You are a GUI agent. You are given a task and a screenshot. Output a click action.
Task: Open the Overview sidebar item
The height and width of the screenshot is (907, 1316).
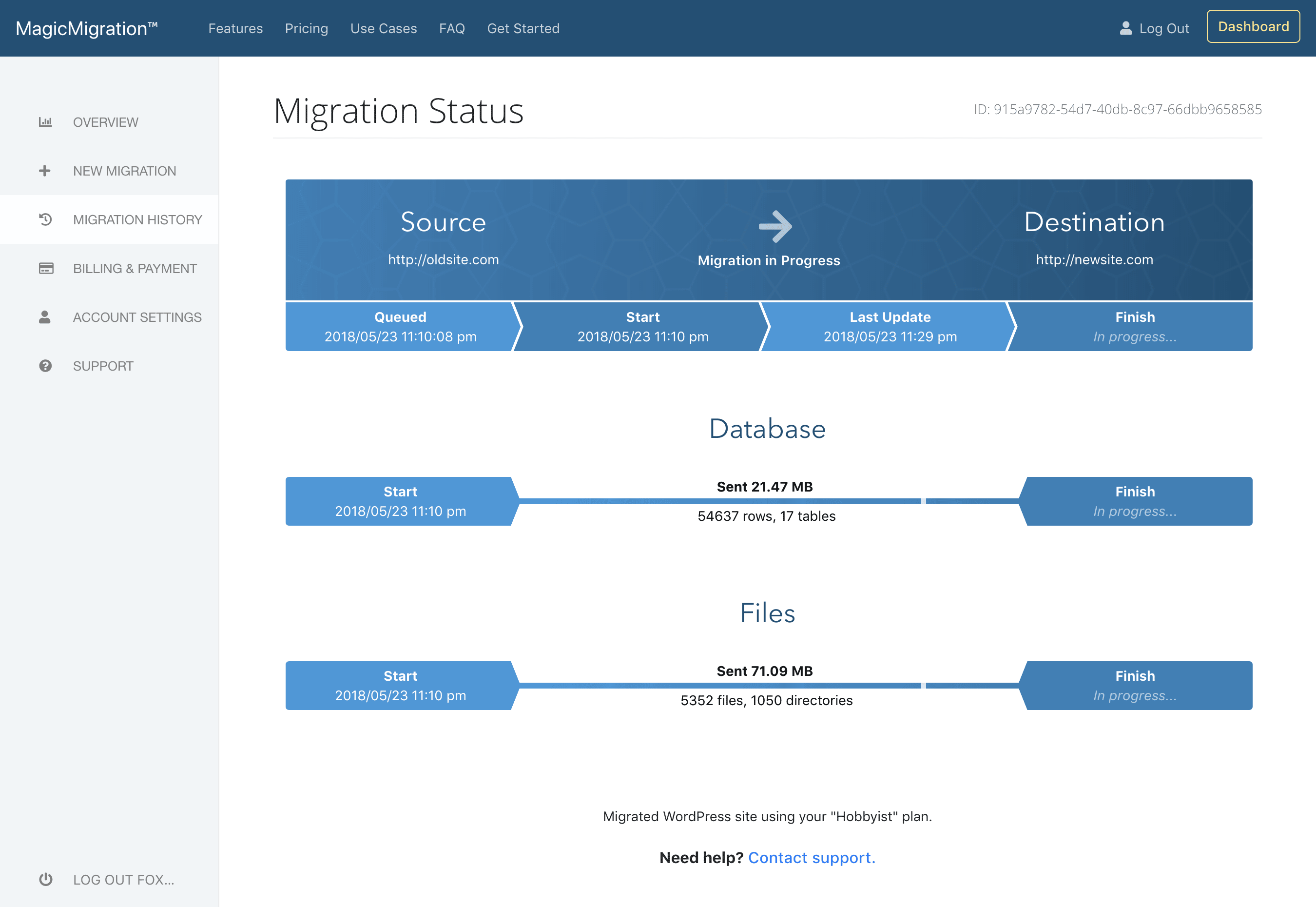[x=109, y=122]
